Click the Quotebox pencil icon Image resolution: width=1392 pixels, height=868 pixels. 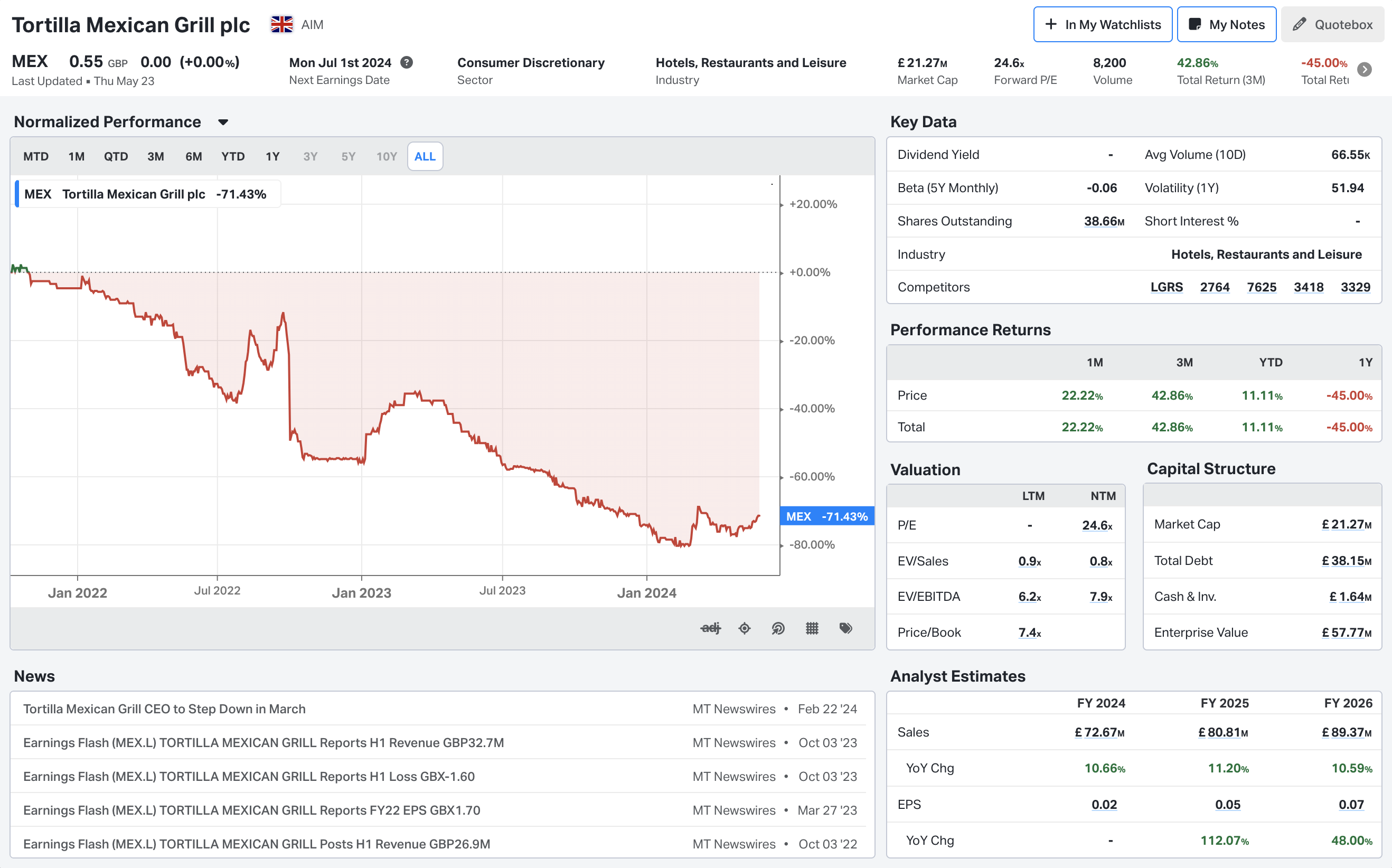[1299, 24]
